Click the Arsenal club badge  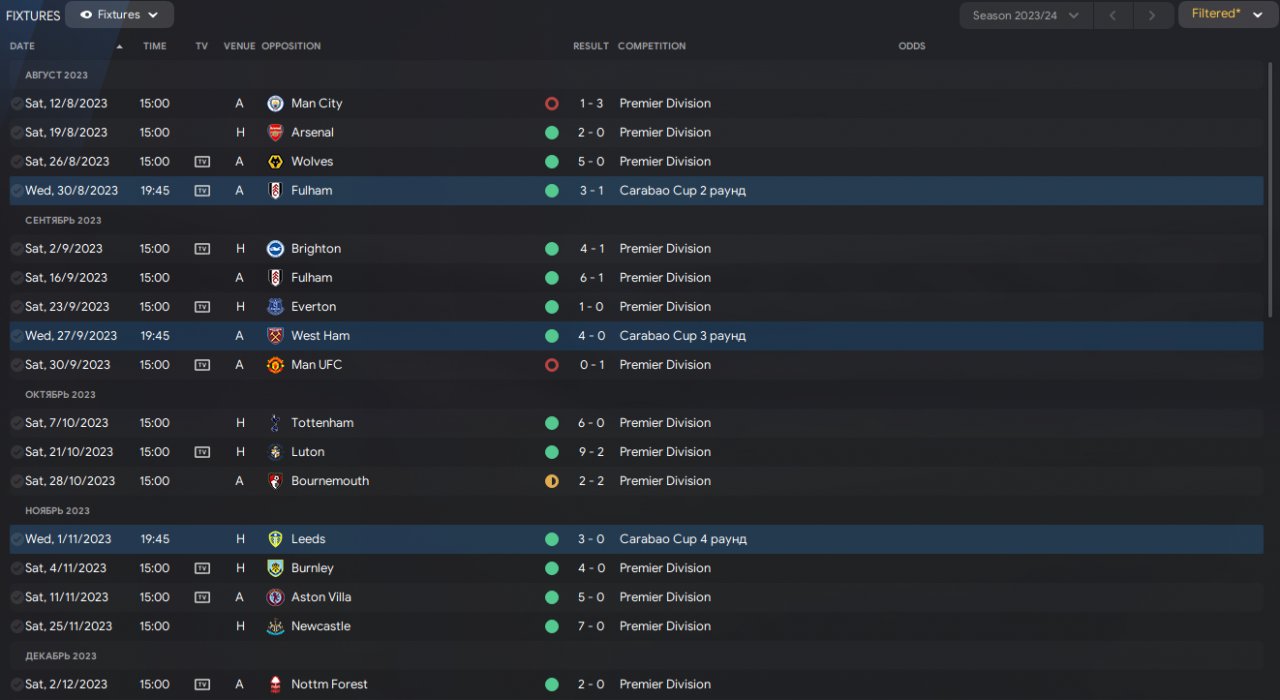pos(275,132)
